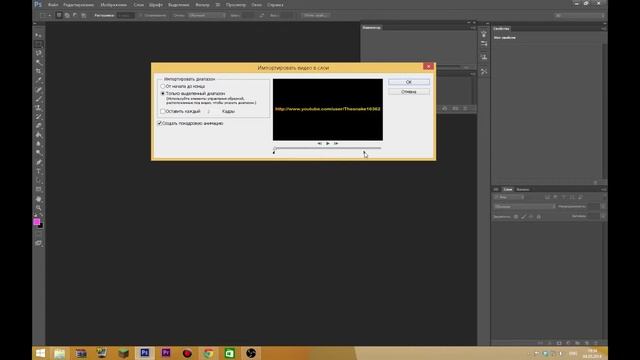640x360 pixels.
Task: Open the Редактирование menu
Action: (79, 5)
